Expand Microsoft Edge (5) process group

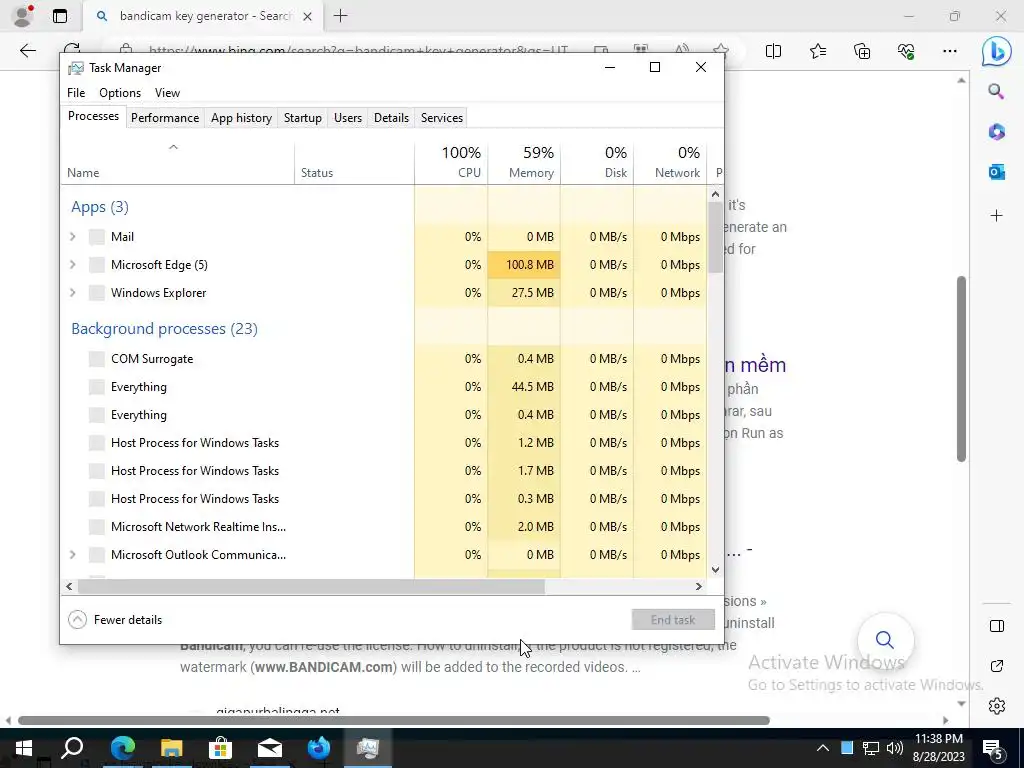point(72,264)
